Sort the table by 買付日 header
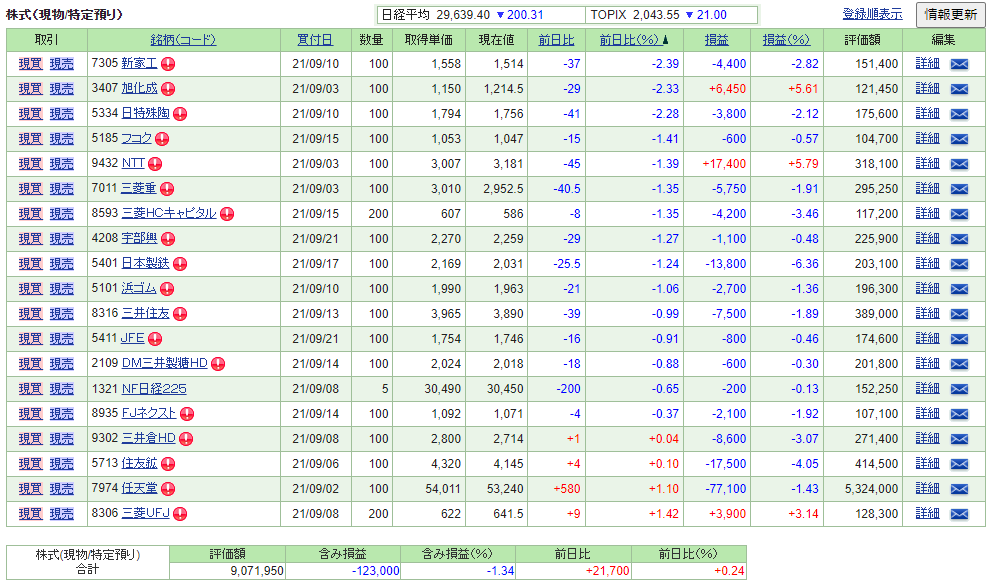 [x=315, y=40]
